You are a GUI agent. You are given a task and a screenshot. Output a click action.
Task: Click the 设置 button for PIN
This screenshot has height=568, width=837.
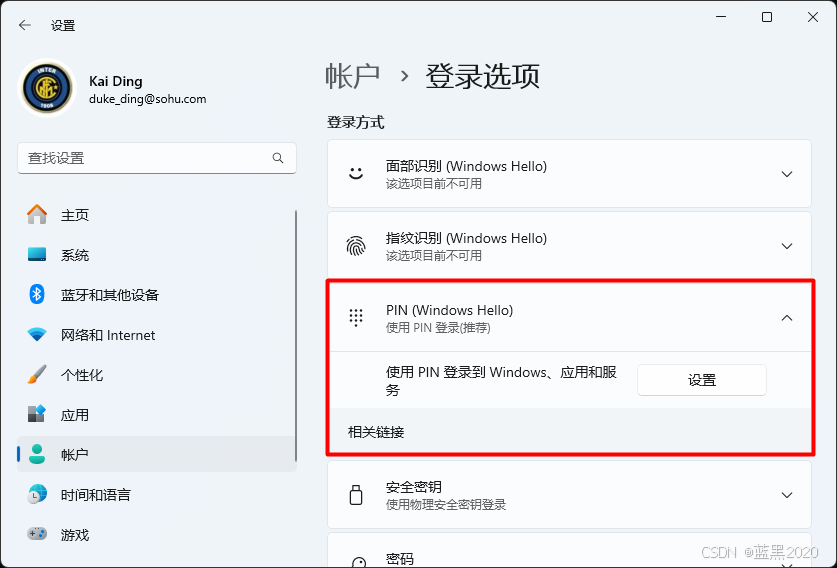point(701,380)
